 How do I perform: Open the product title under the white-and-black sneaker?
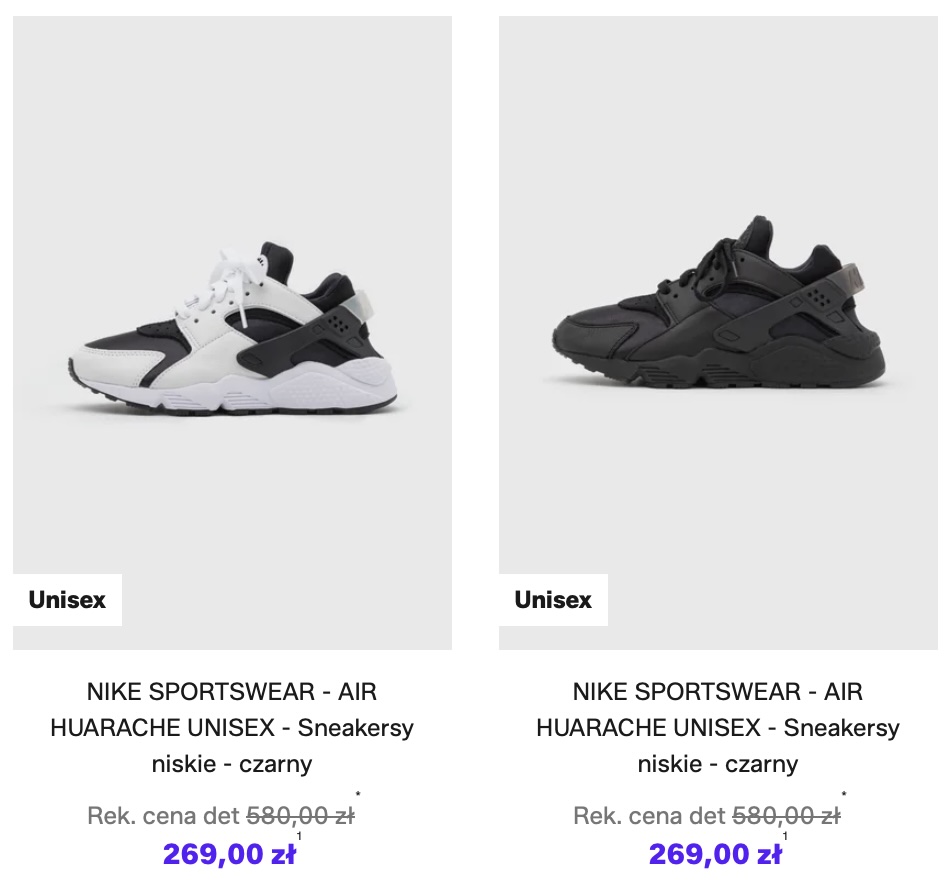[232, 728]
